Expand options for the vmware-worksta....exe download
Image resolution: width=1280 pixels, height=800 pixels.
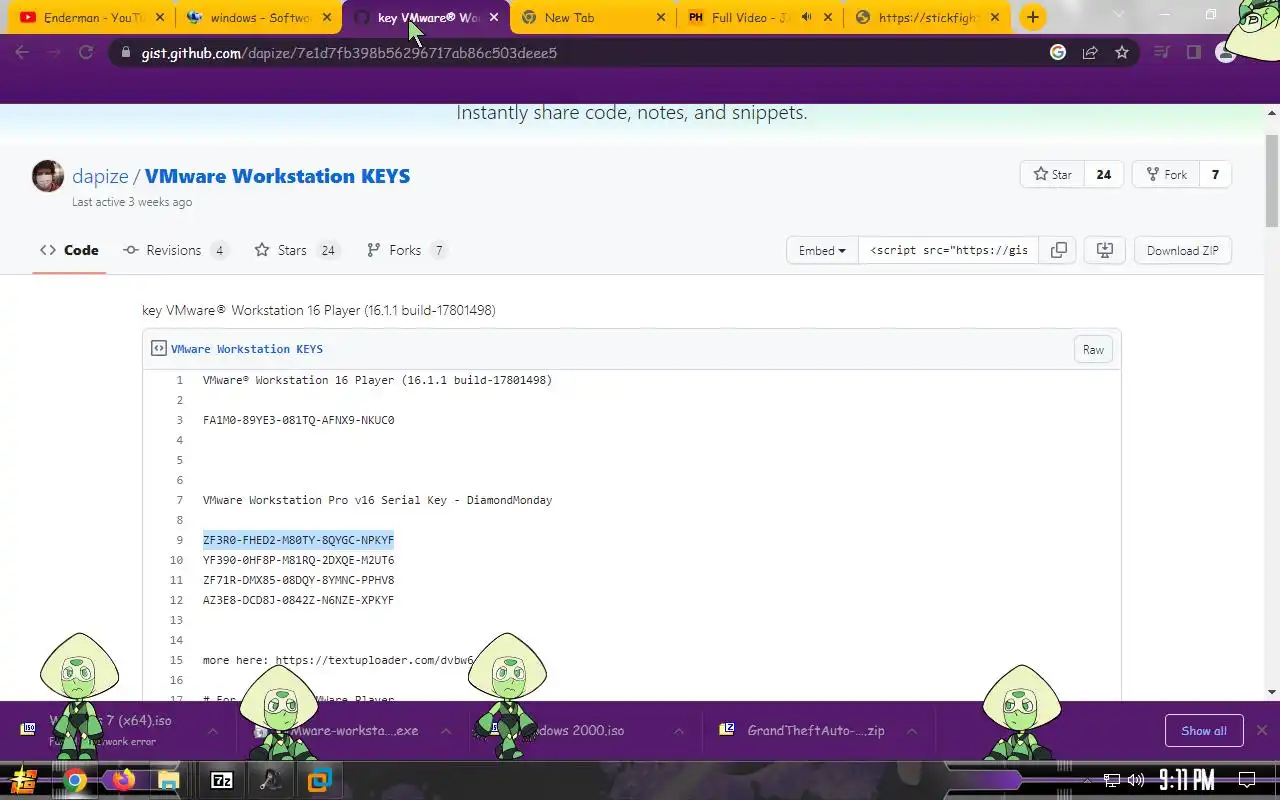446,731
